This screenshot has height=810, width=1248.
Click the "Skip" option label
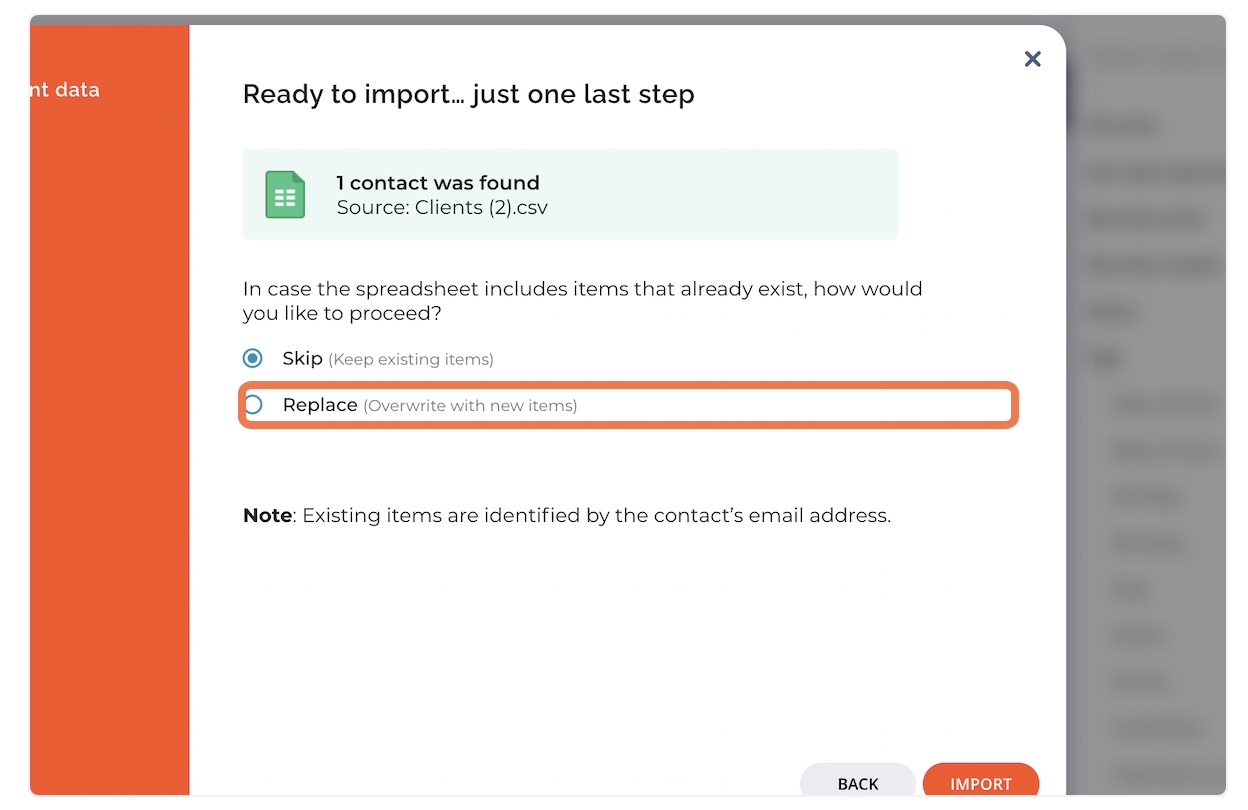pos(302,358)
